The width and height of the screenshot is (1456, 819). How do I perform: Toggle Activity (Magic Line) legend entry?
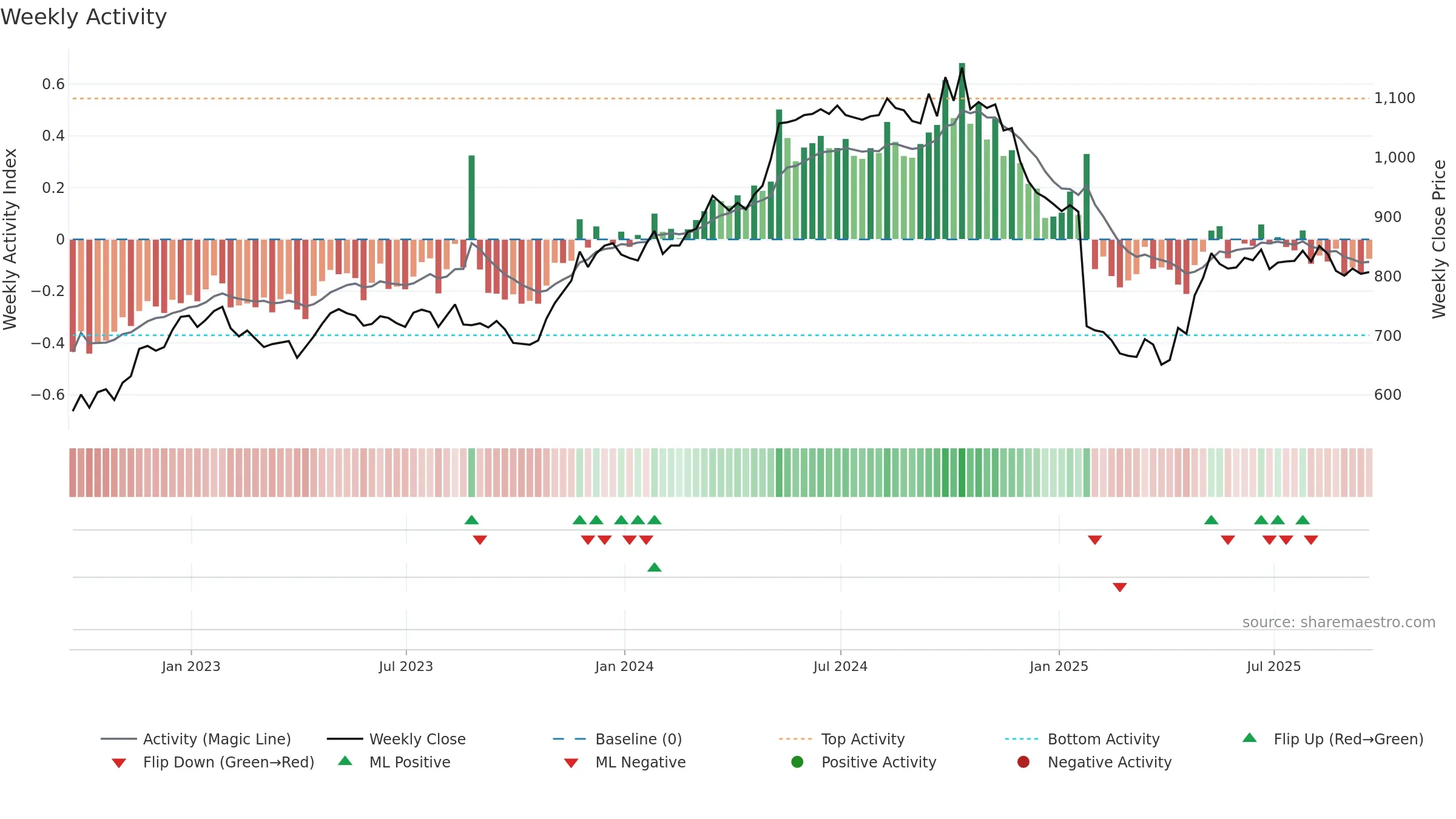pyautogui.click(x=196, y=739)
